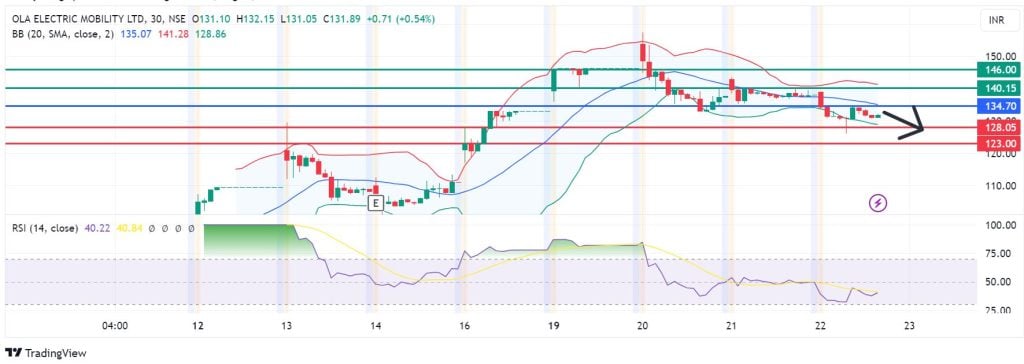This screenshot has height=364, width=1024.
Task: Click the 04:00 time axis label
Action: click(115, 325)
